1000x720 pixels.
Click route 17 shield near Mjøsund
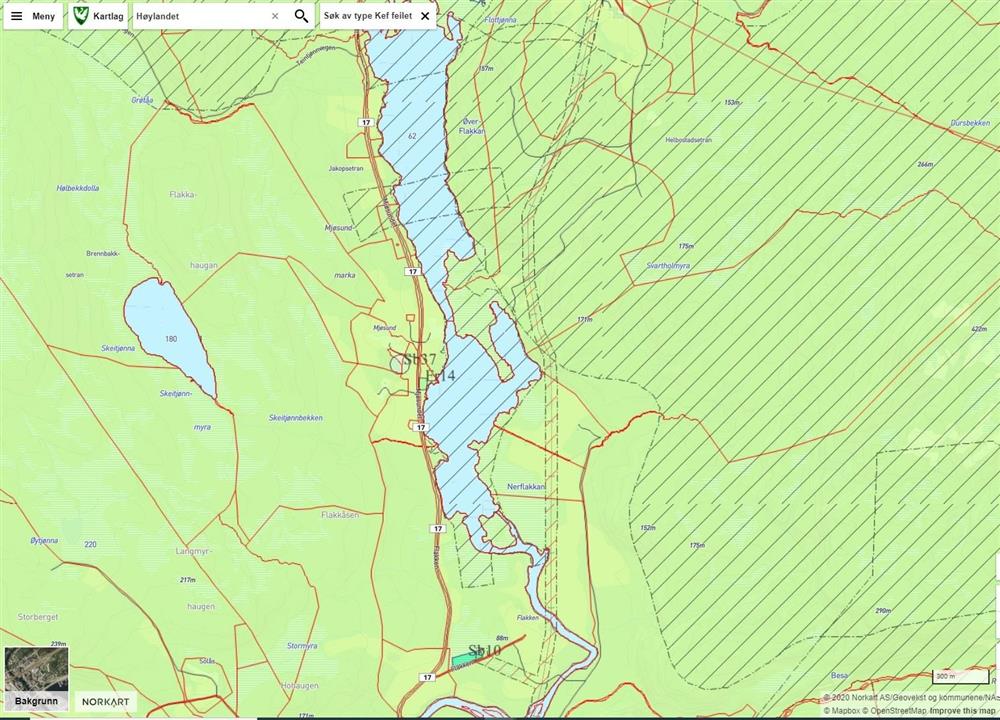click(x=411, y=272)
